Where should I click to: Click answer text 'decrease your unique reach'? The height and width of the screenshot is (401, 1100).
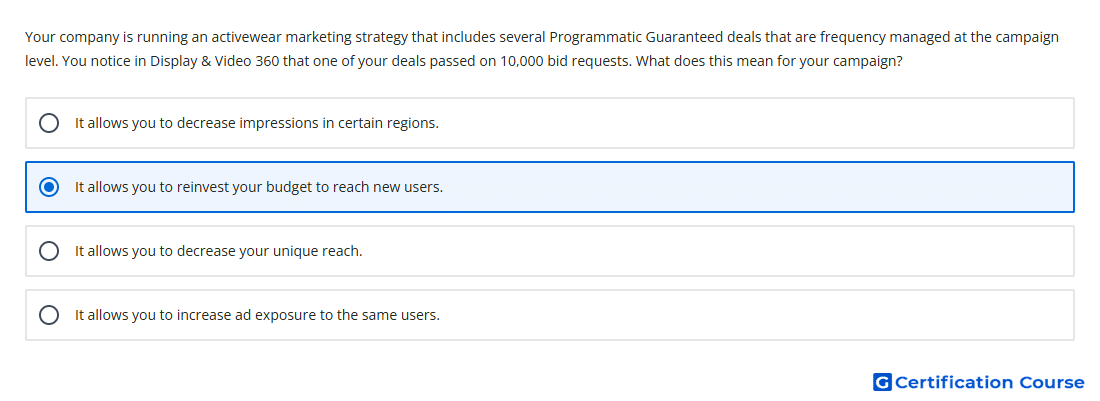[x=219, y=251]
